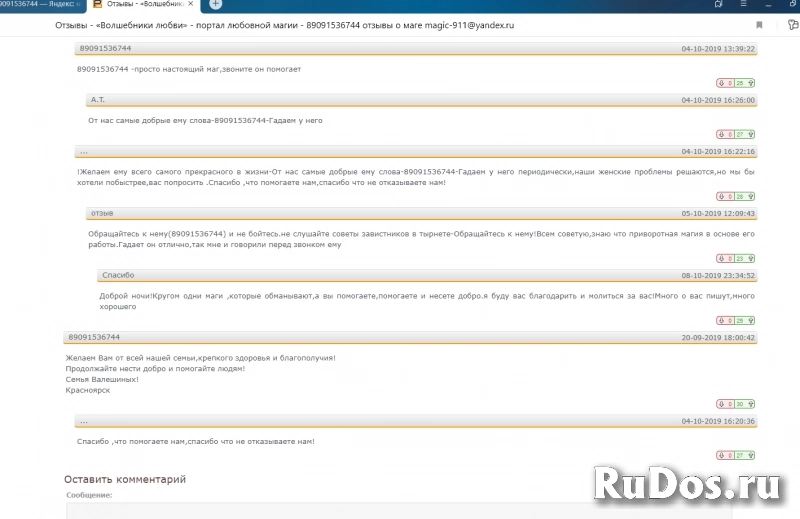This screenshot has height=519, width=800.
Task: Downvote the Валешины family comment from 20-09-2019
Action: click(721, 404)
